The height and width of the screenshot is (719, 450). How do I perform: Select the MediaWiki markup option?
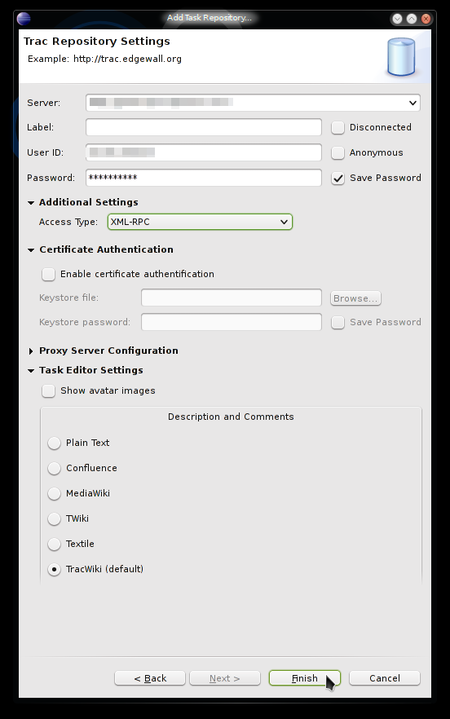click(54, 493)
